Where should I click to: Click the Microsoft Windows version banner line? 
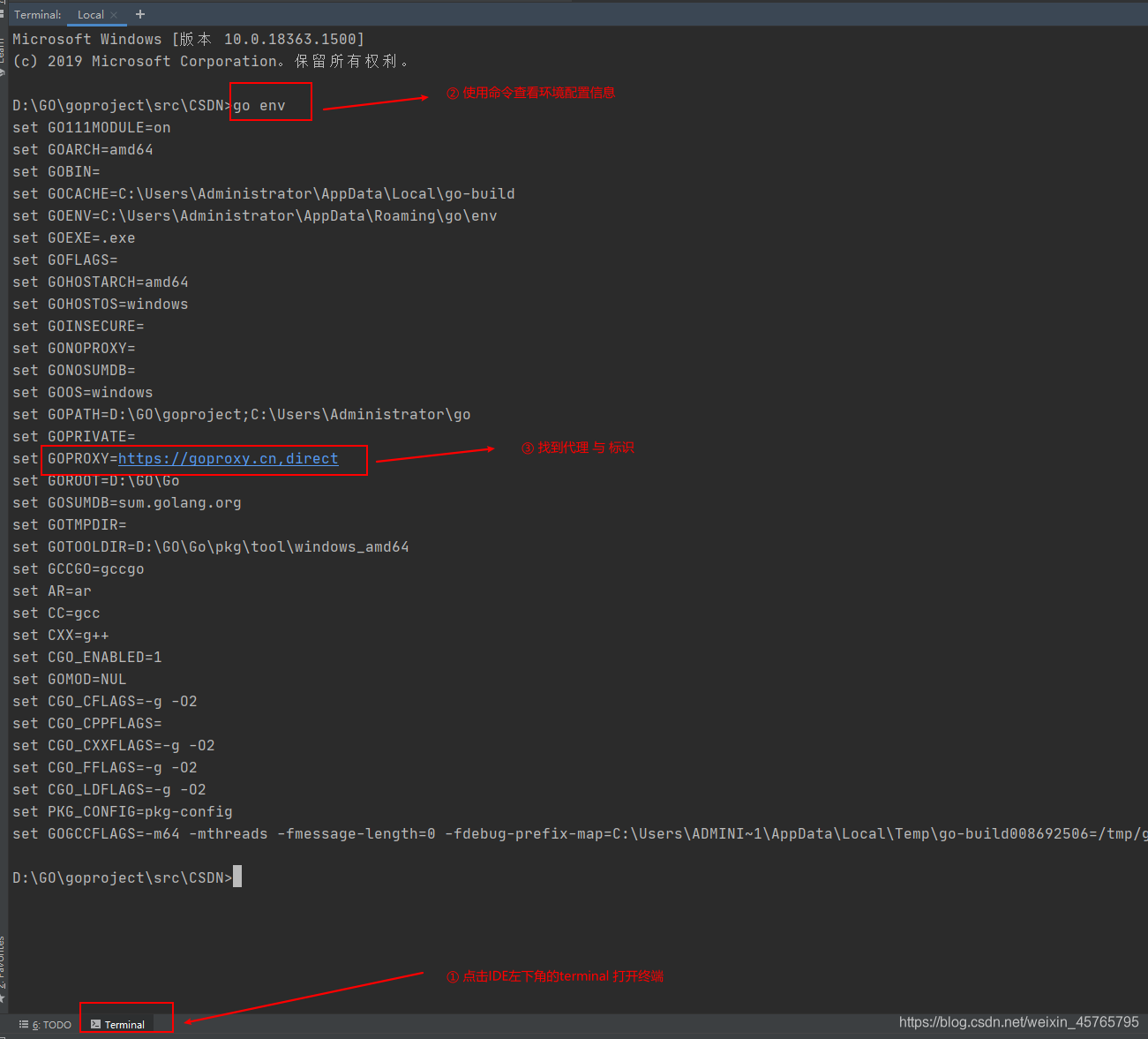click(x=189, y=39)
